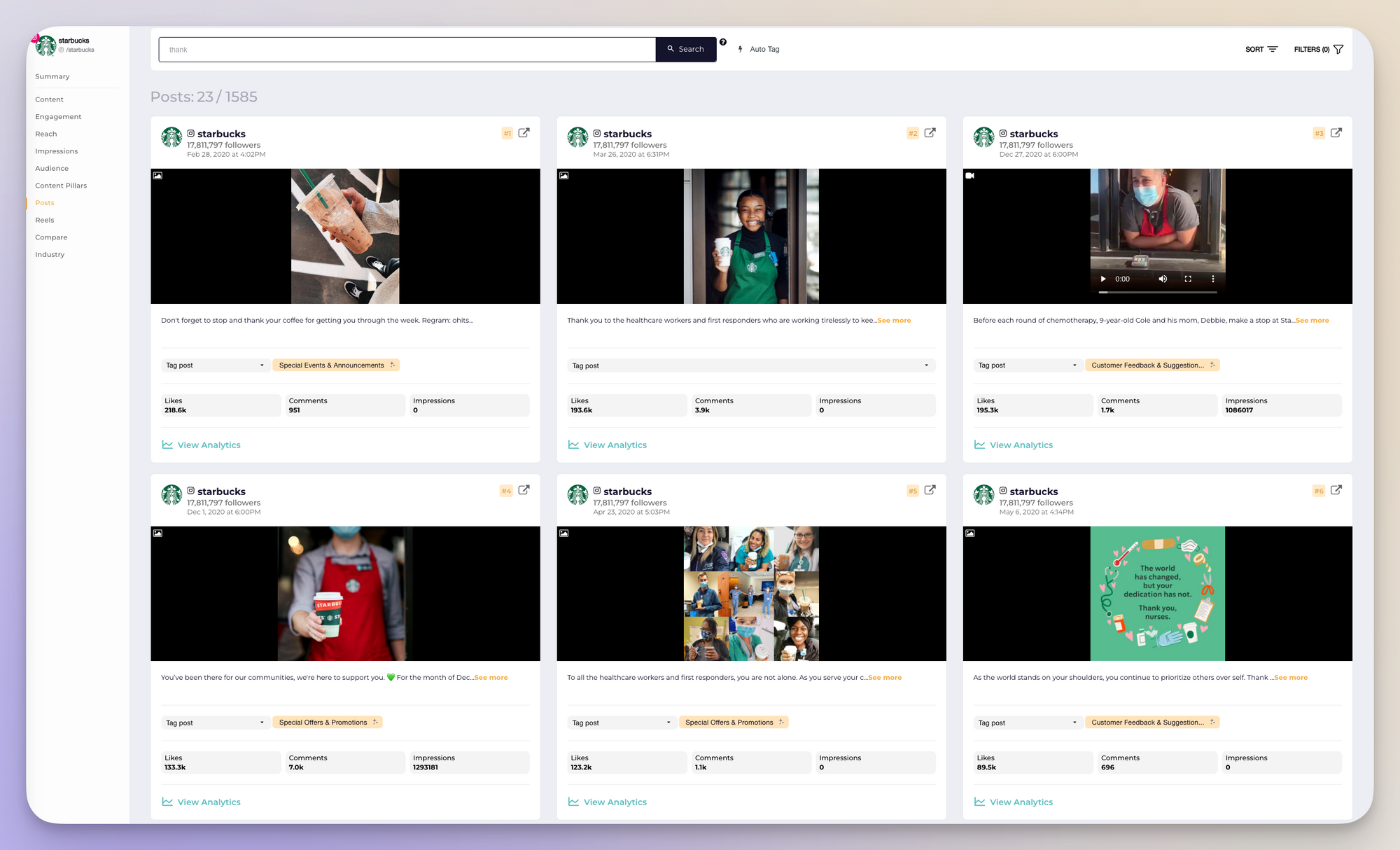Open the FILTERS funnel icon
This screenshot has height=850, width=1400.
coord(1338,49)
